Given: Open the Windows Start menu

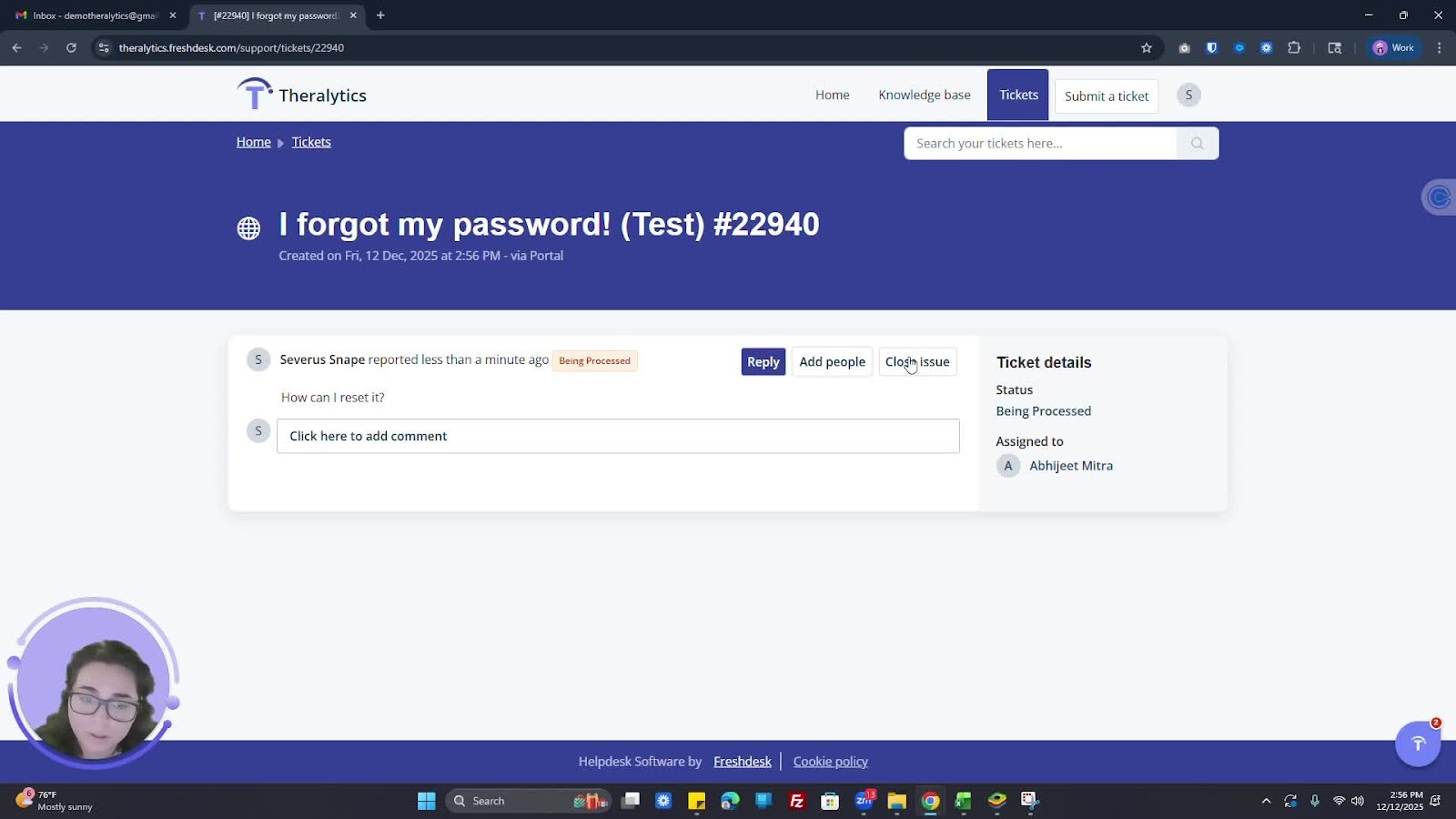Looking at the screenshot, I should (x=426, y=801).
